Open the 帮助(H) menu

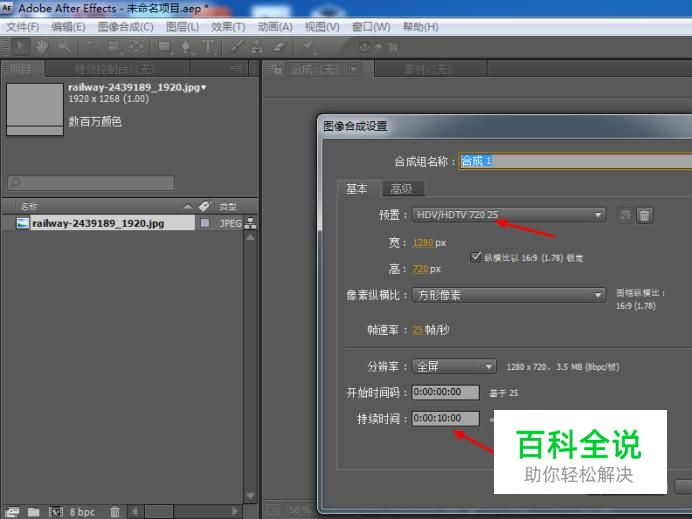tap(421, 27)
